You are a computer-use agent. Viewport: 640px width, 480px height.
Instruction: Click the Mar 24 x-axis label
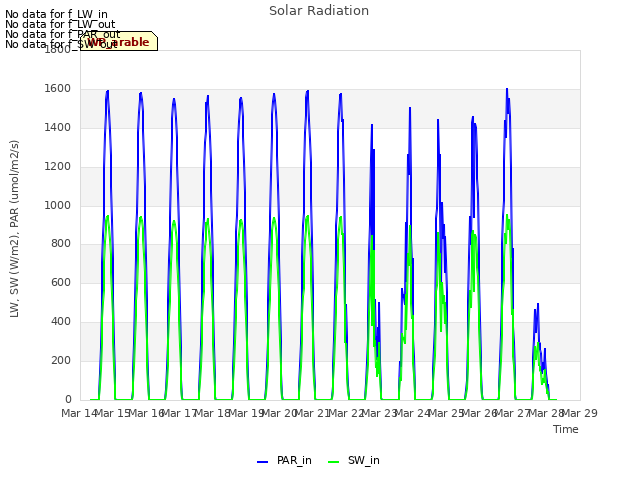click(413, 413)
